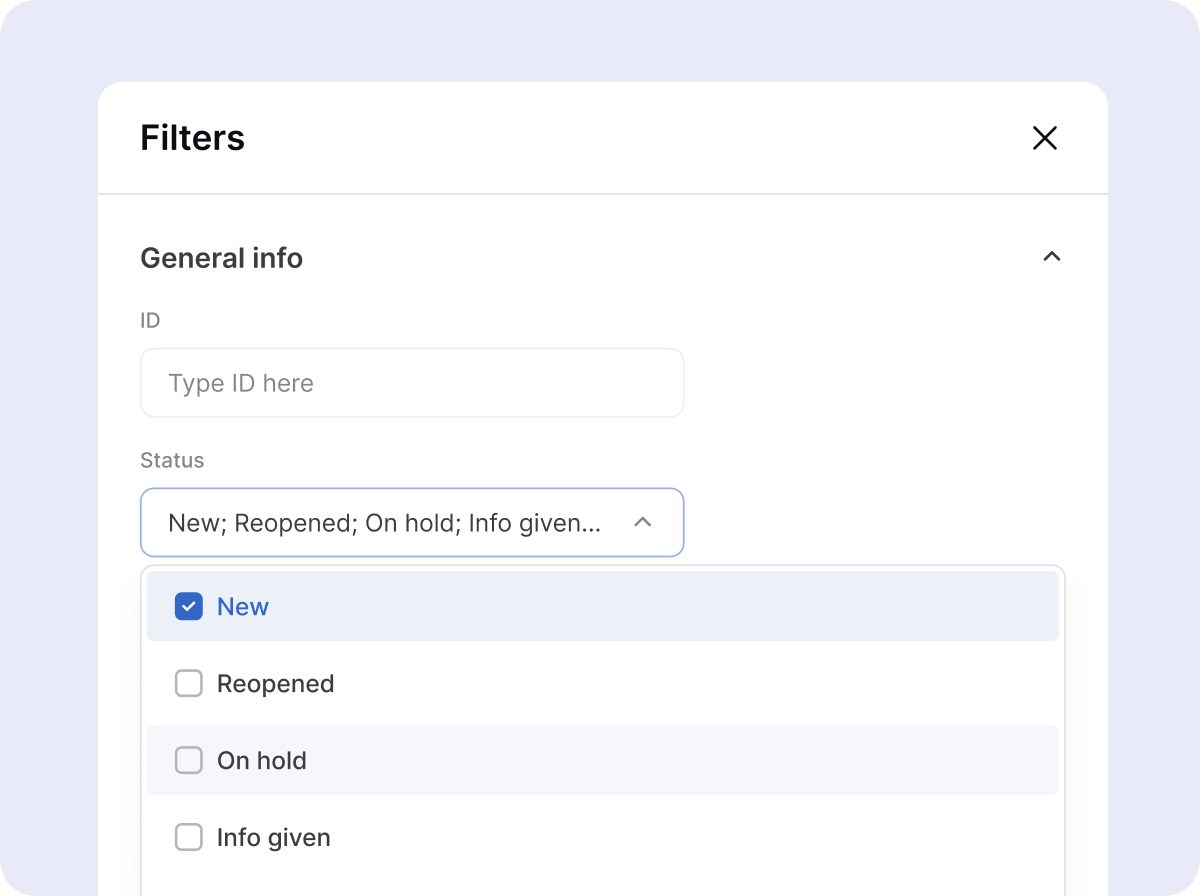Click the Type ID here input field
The height and width of the screenshot is (896, 1200).
click(x=412, y=383)
